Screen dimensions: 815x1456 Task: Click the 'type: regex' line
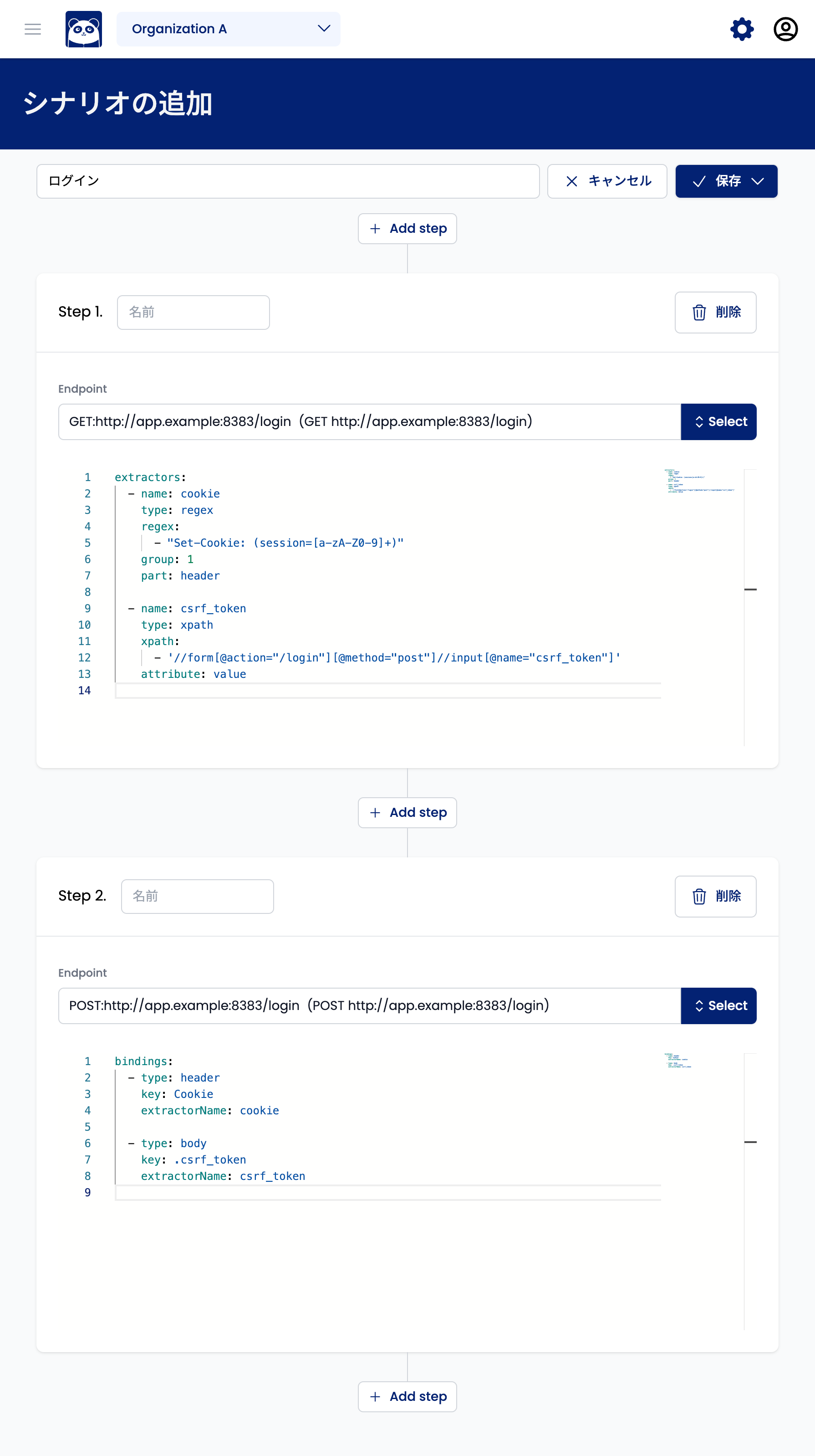click(177, 510)
